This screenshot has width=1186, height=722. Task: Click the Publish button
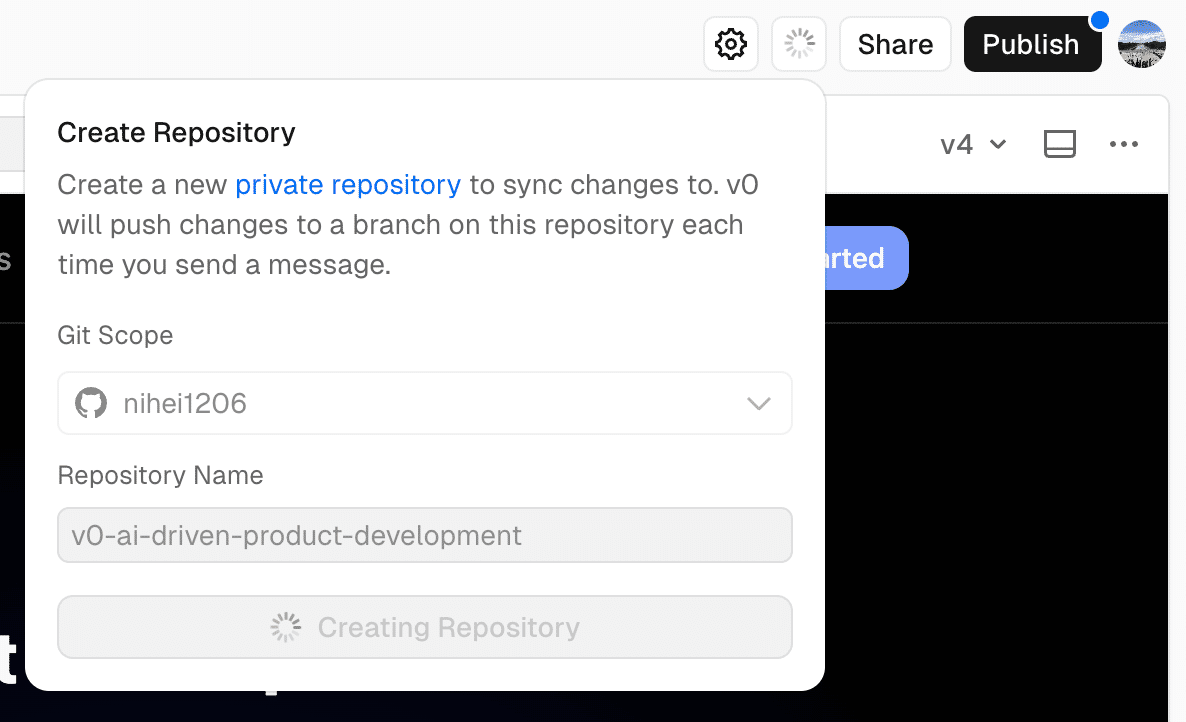click(1032, 44)
